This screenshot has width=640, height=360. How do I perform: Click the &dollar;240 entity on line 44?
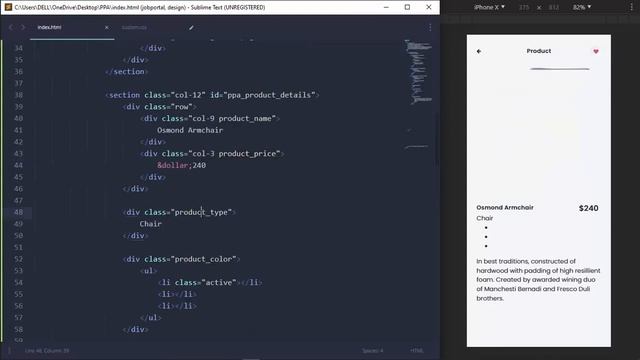pos(182,165)
